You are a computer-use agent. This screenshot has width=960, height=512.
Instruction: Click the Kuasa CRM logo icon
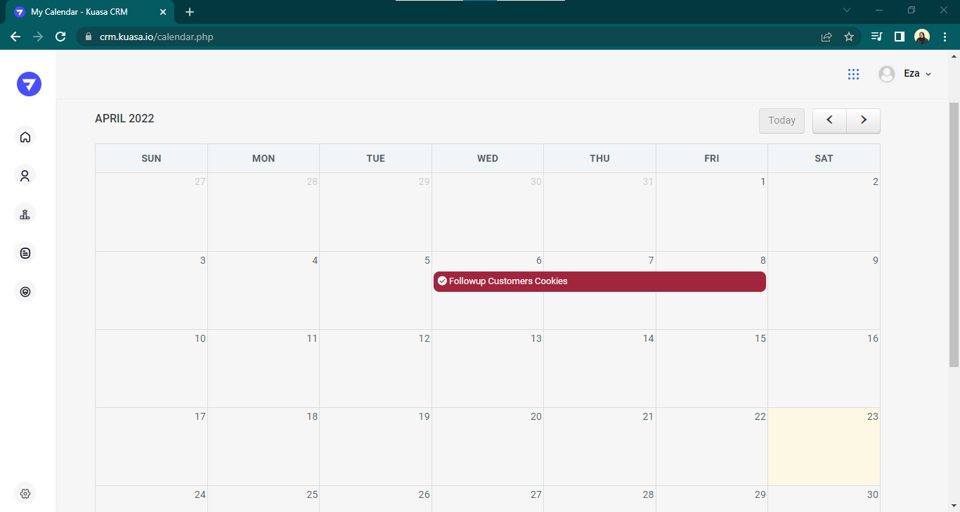(29, 84)
